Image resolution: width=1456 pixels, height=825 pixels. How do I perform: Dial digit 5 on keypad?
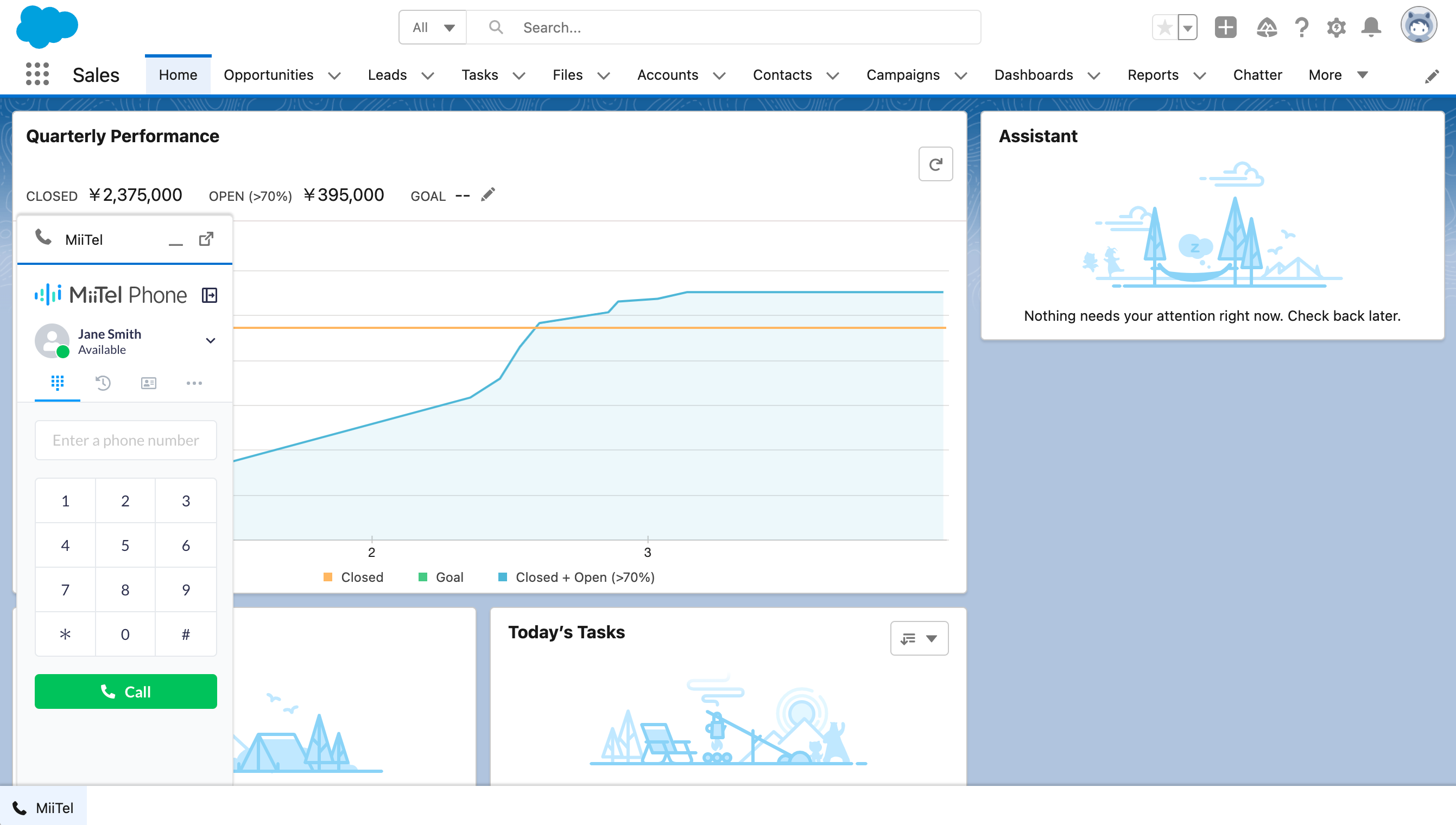(x=125, y=545)
